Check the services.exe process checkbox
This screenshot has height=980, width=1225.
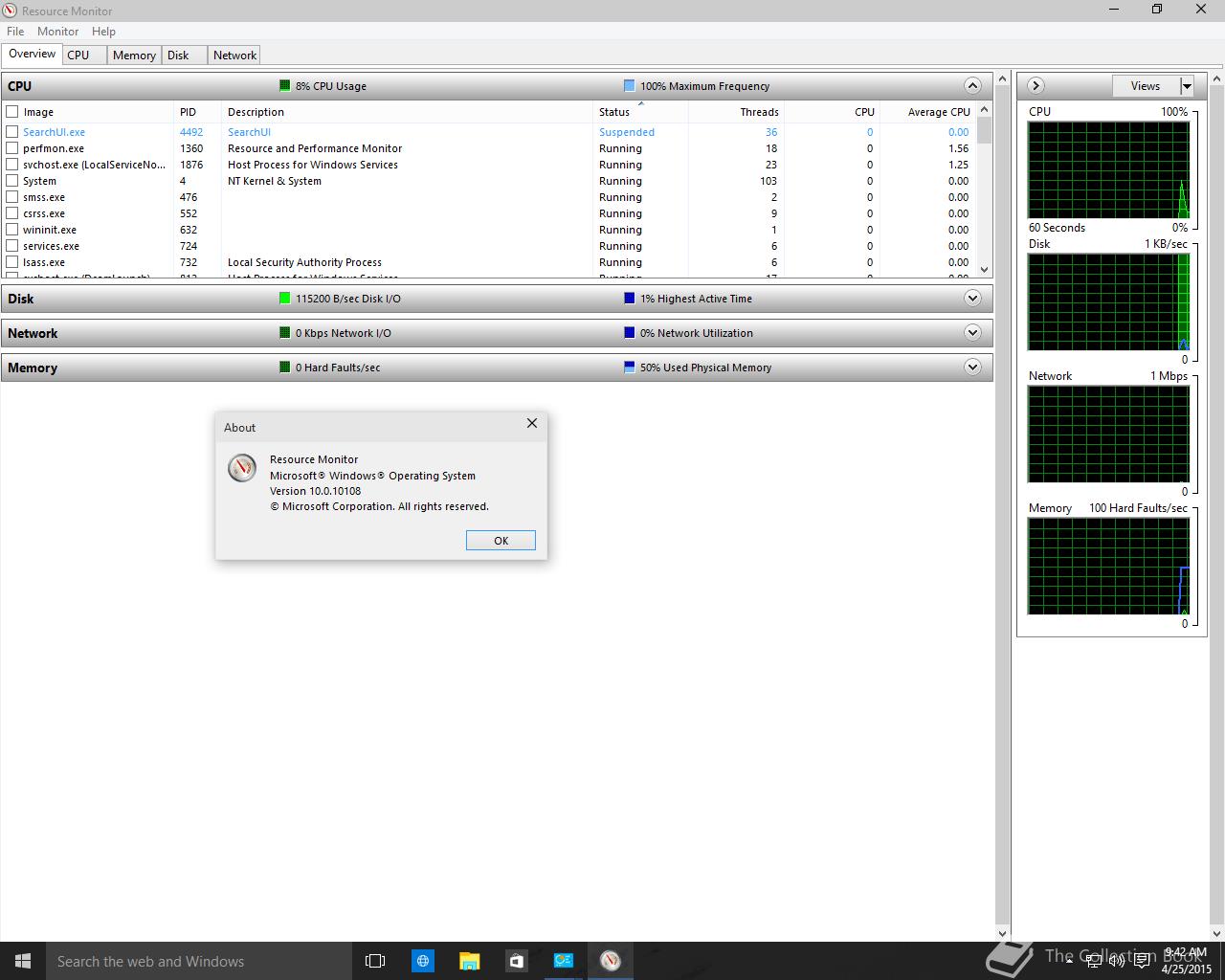coord(12,246)
